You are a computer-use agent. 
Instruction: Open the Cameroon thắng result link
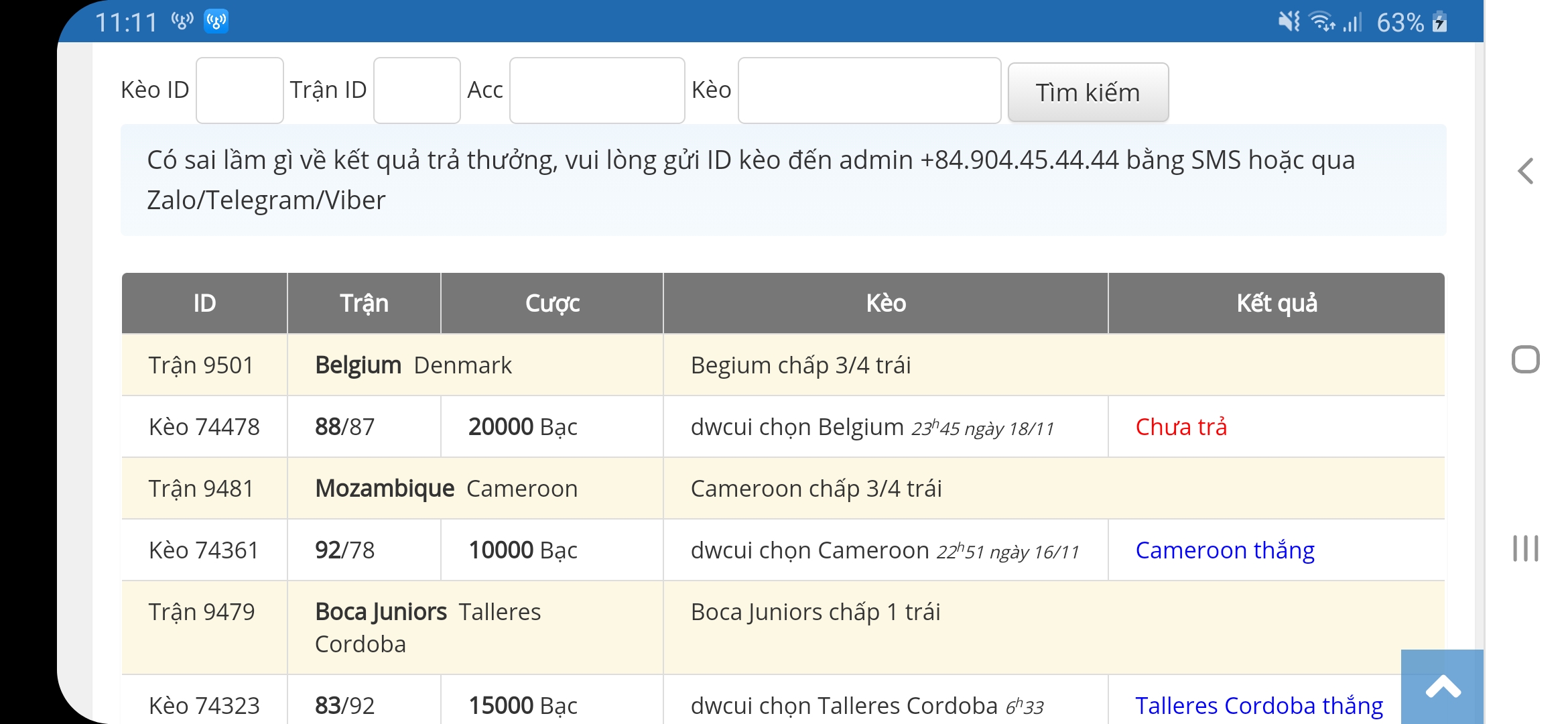click(1224, 550)
